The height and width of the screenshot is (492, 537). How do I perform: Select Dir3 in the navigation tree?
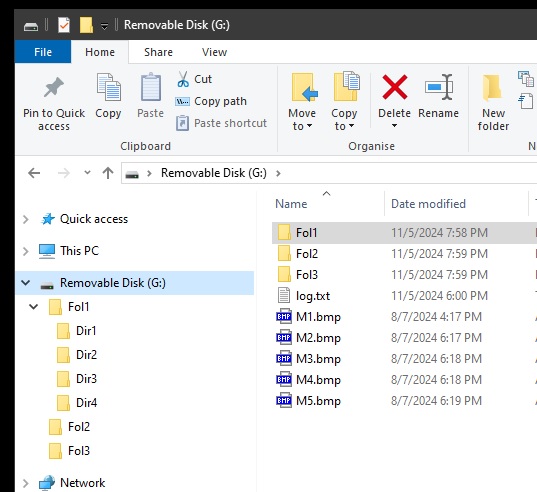tap(86, 379)
